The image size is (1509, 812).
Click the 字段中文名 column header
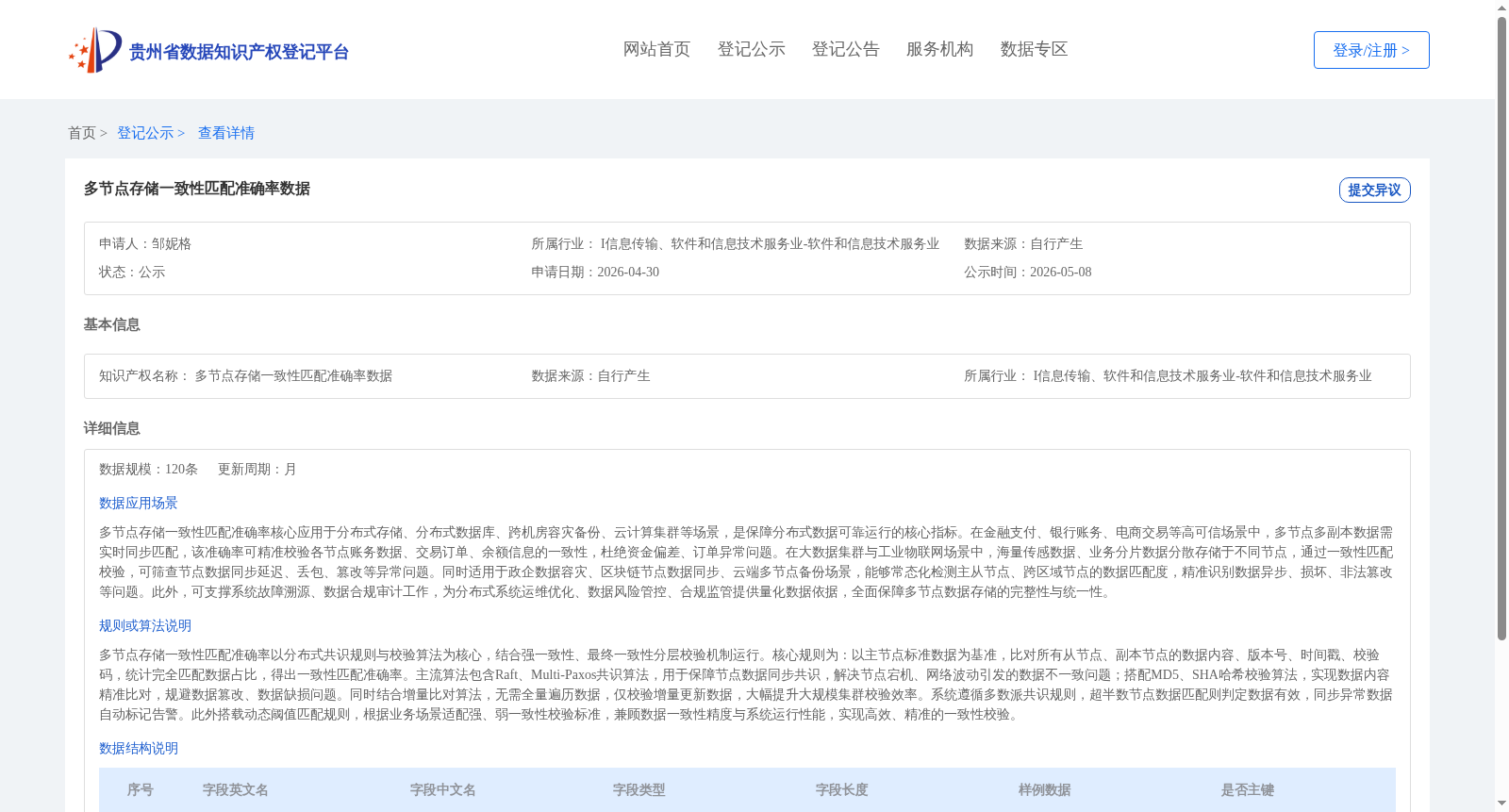coord(443,789)
